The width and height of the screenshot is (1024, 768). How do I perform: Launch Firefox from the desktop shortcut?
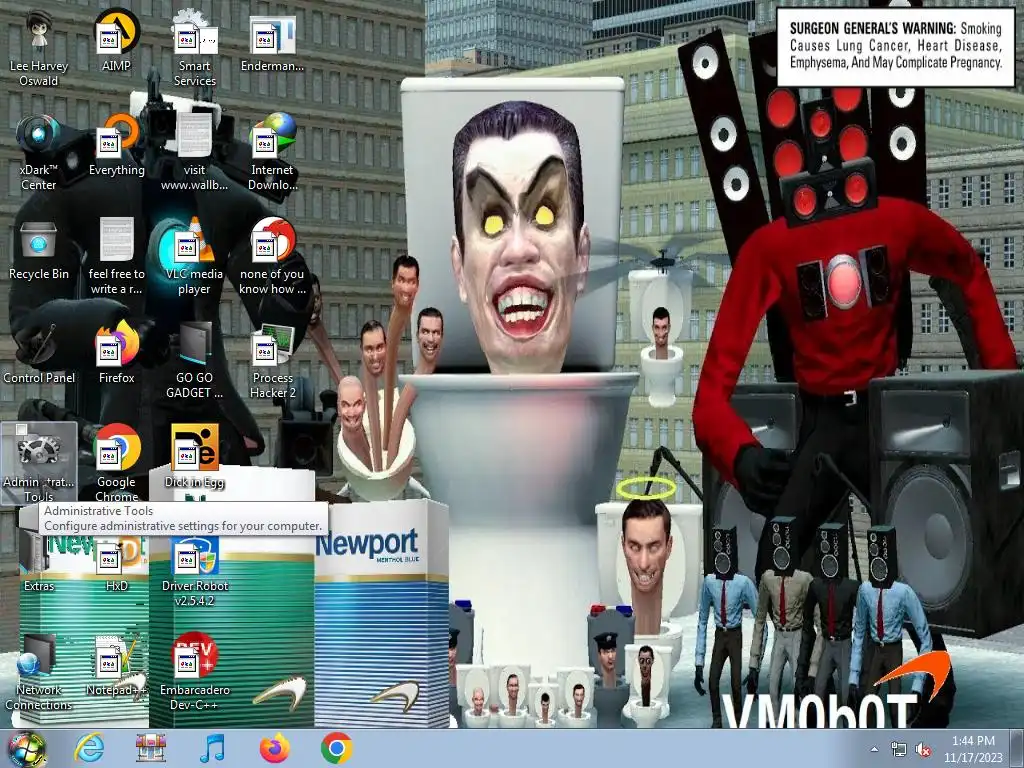(116, 353)
